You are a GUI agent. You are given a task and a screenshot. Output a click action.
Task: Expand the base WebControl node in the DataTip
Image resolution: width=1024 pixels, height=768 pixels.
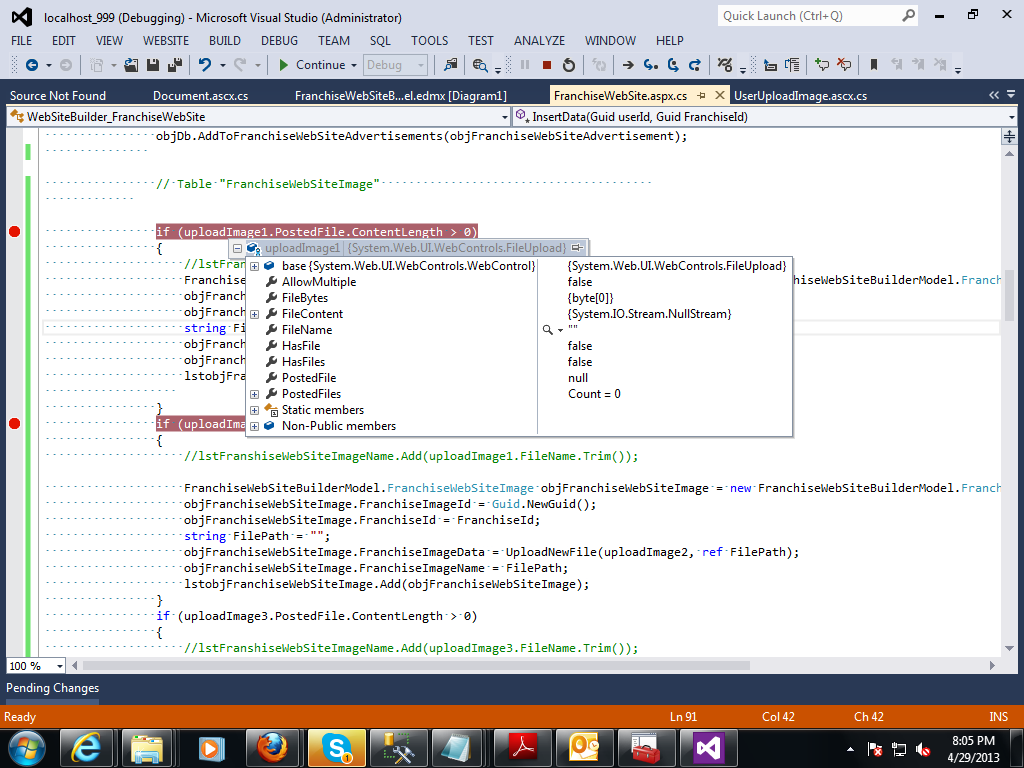253,266
